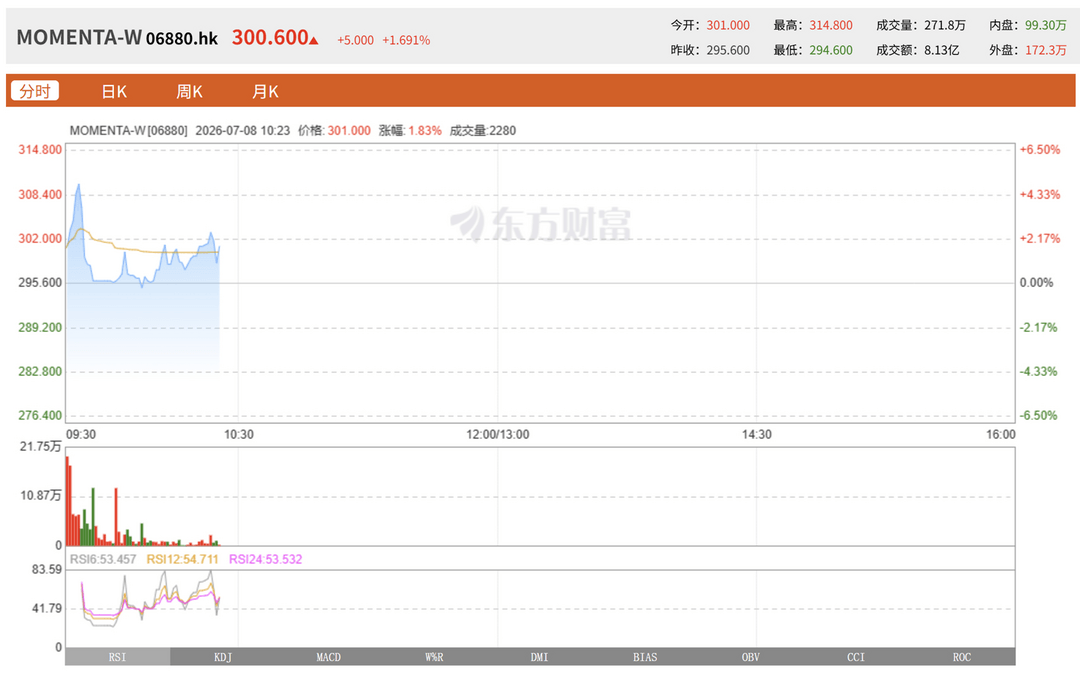1080x673 pixels.
Task: Click the 外盘 value 172.3万
Action: [1046, 50]
